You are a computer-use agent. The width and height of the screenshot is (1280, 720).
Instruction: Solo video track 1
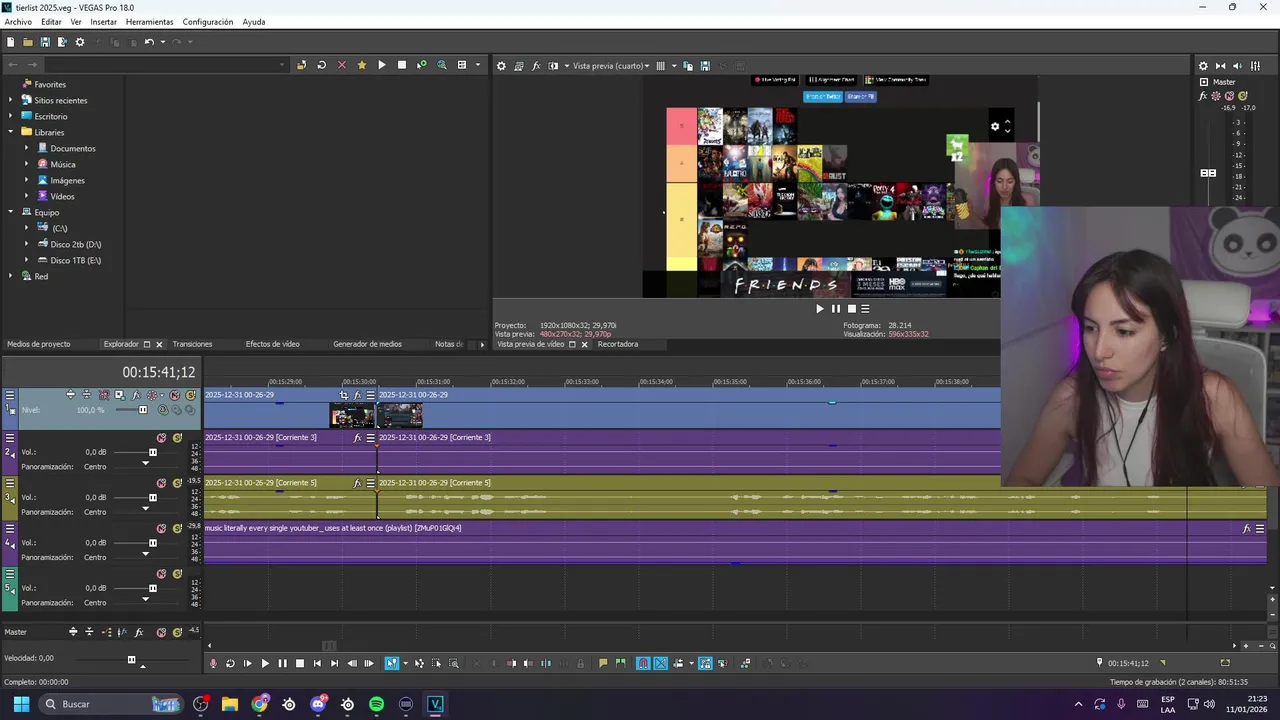tap(190, 395)
